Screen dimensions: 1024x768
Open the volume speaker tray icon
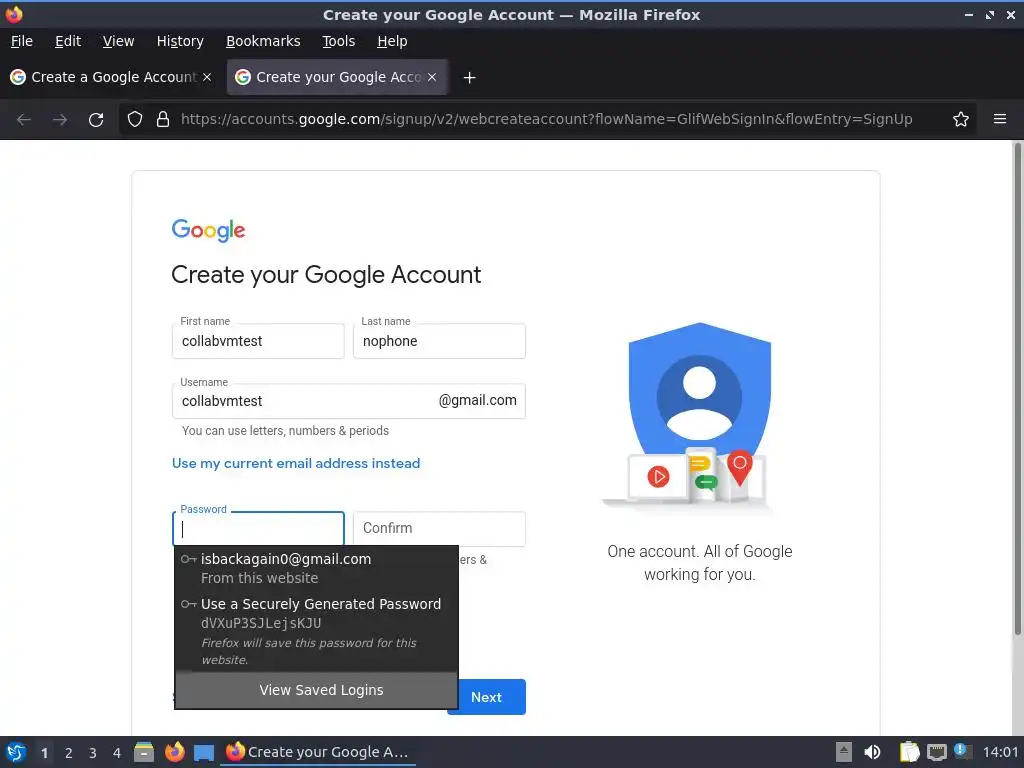(x=872, y=752)
